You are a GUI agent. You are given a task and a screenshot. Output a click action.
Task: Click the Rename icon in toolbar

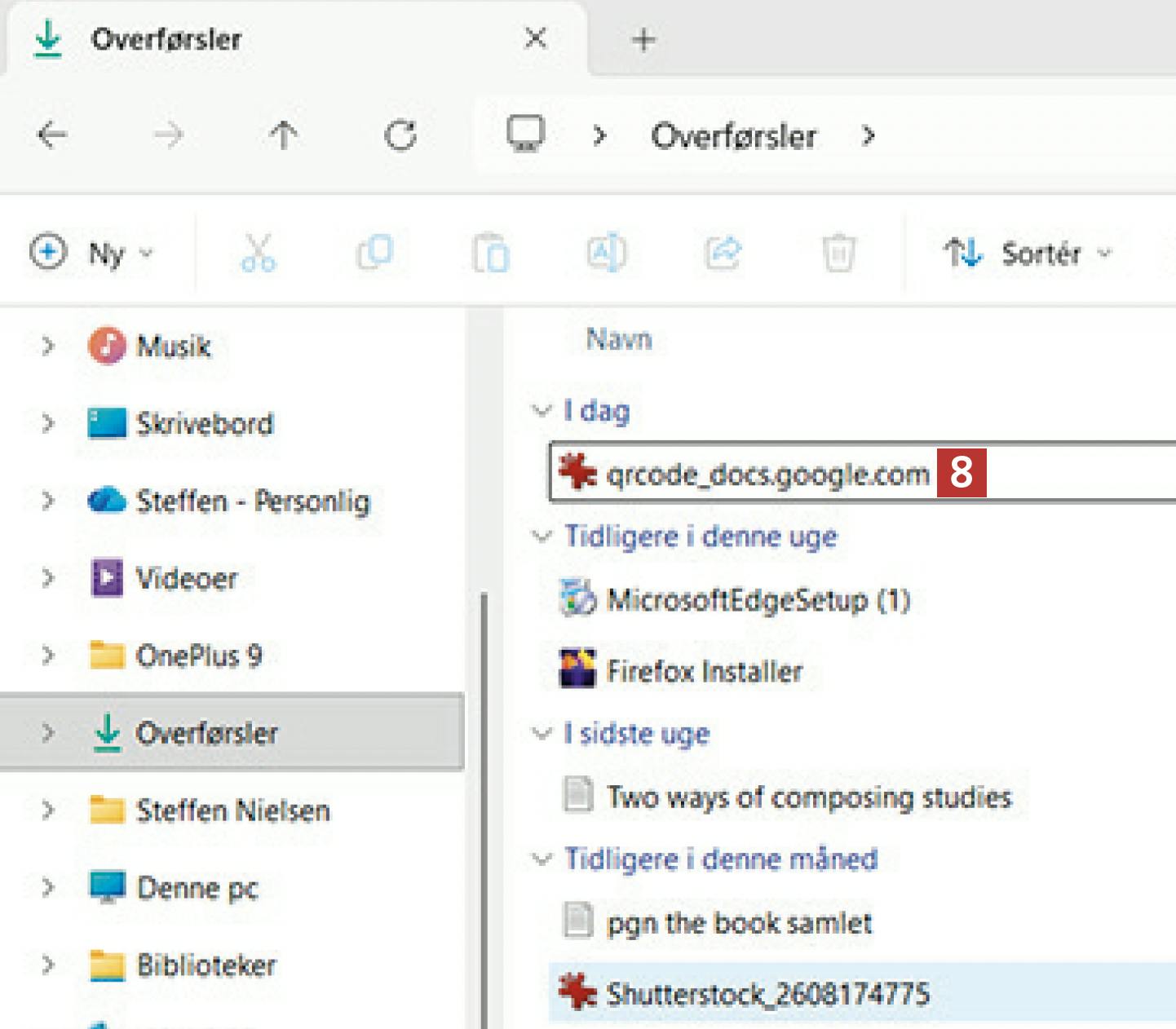(606, 253)
